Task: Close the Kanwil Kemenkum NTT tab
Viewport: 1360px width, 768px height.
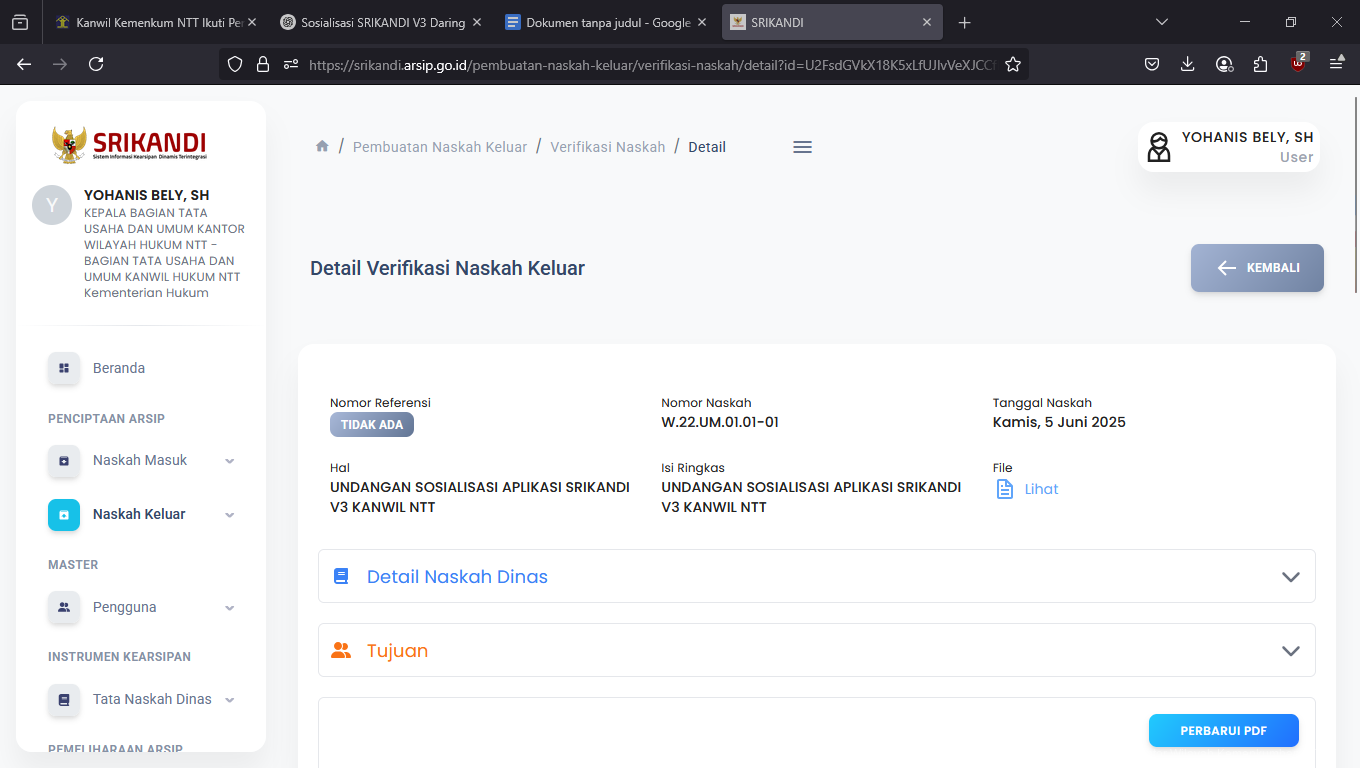Action: [251, 22]
